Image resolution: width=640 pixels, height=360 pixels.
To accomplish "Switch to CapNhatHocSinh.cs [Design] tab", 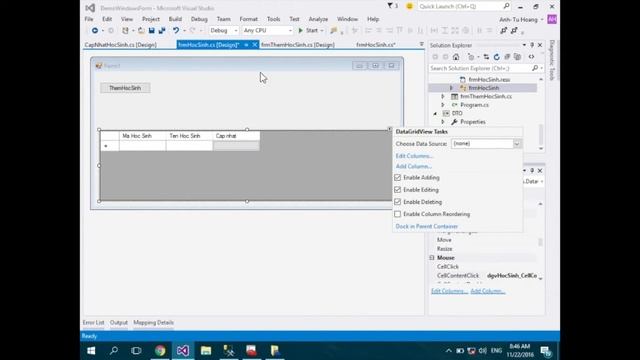I will [120, 45].
